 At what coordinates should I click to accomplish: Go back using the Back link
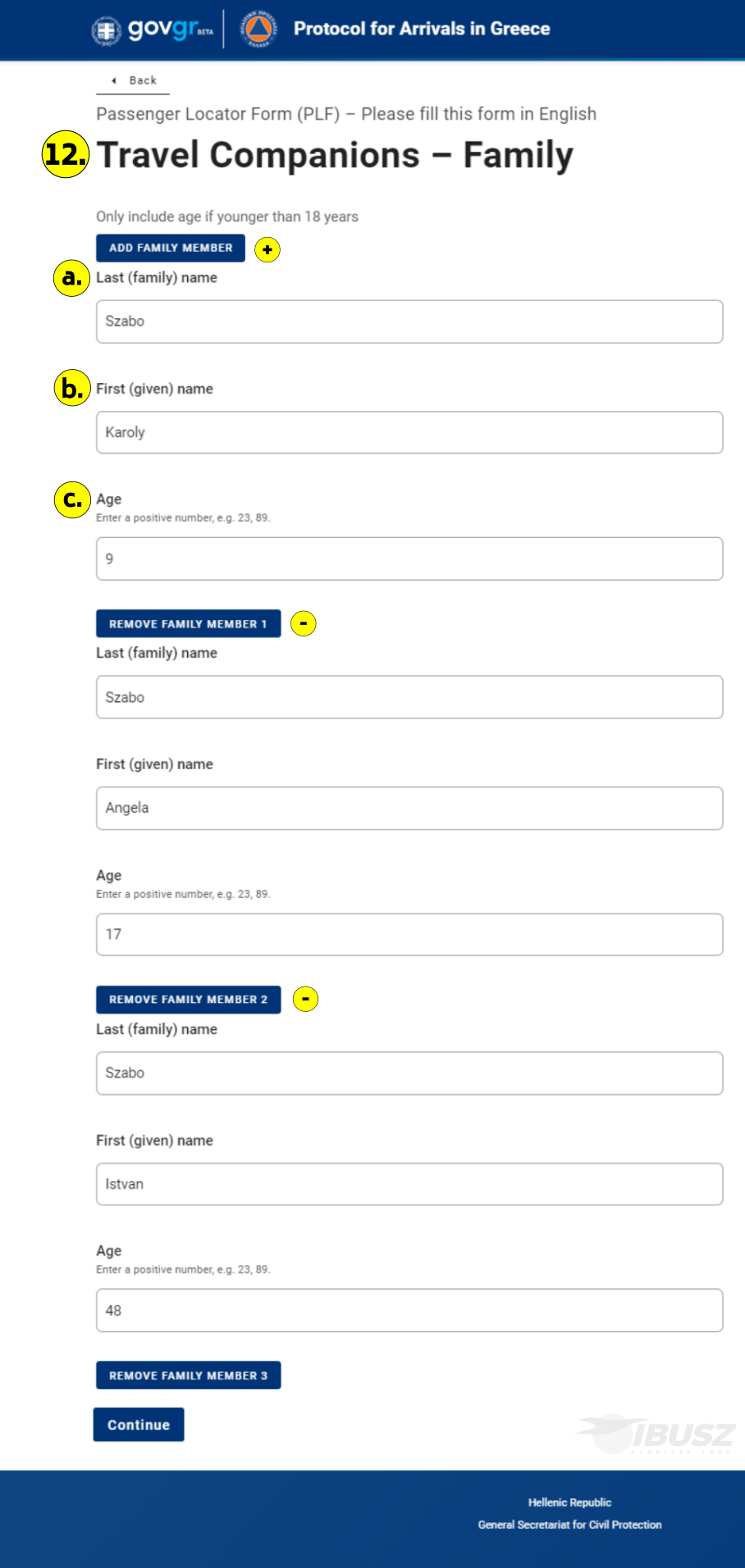(133, 80)
